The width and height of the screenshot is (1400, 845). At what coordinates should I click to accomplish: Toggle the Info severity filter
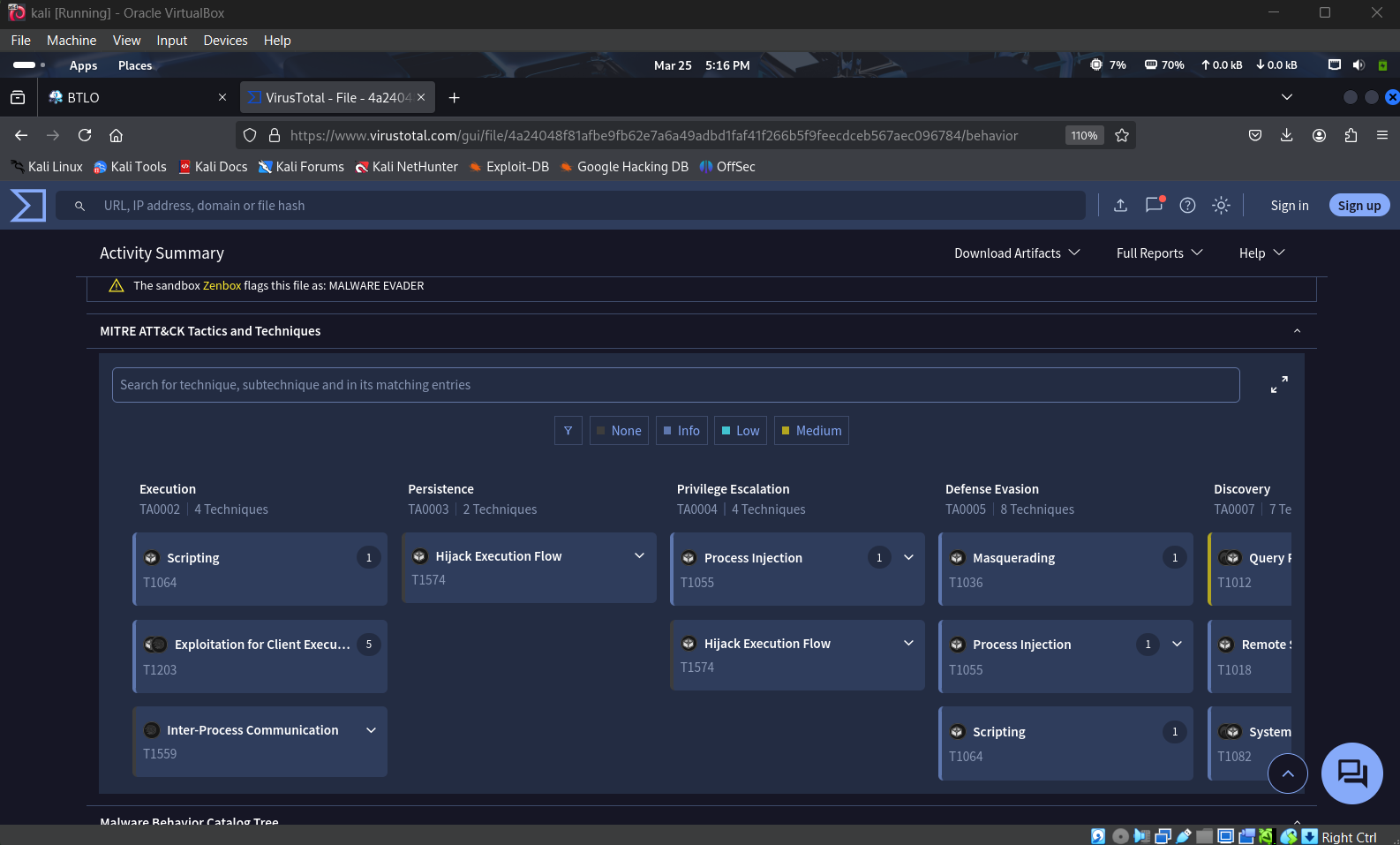point(681,431)
